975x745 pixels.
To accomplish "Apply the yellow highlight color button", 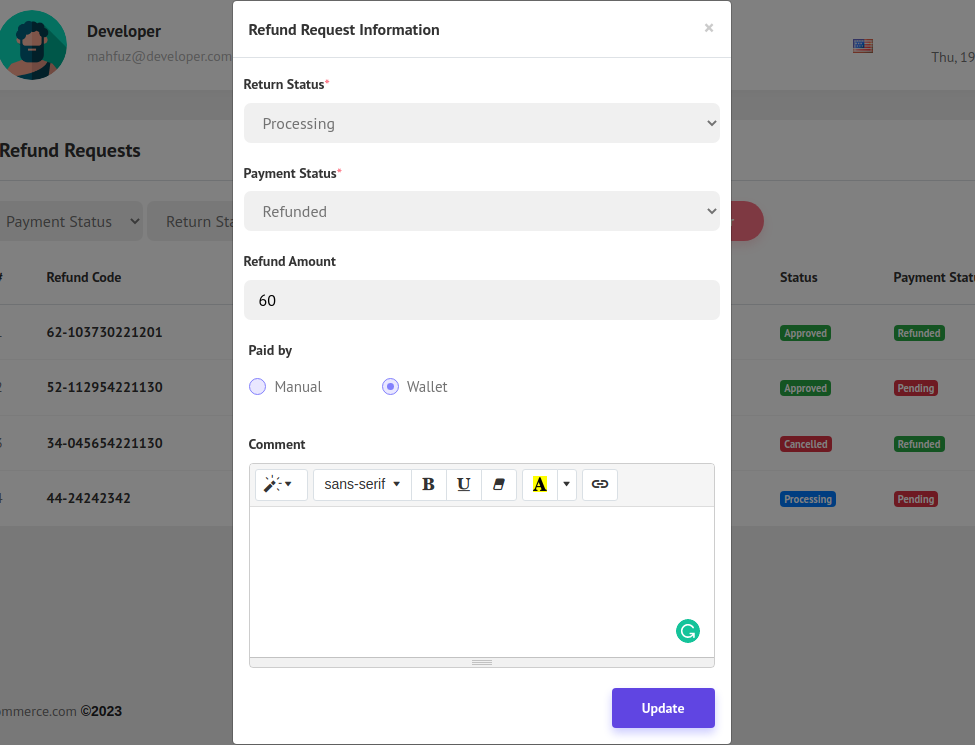I will pyautogui.click(x=540, y=485).
